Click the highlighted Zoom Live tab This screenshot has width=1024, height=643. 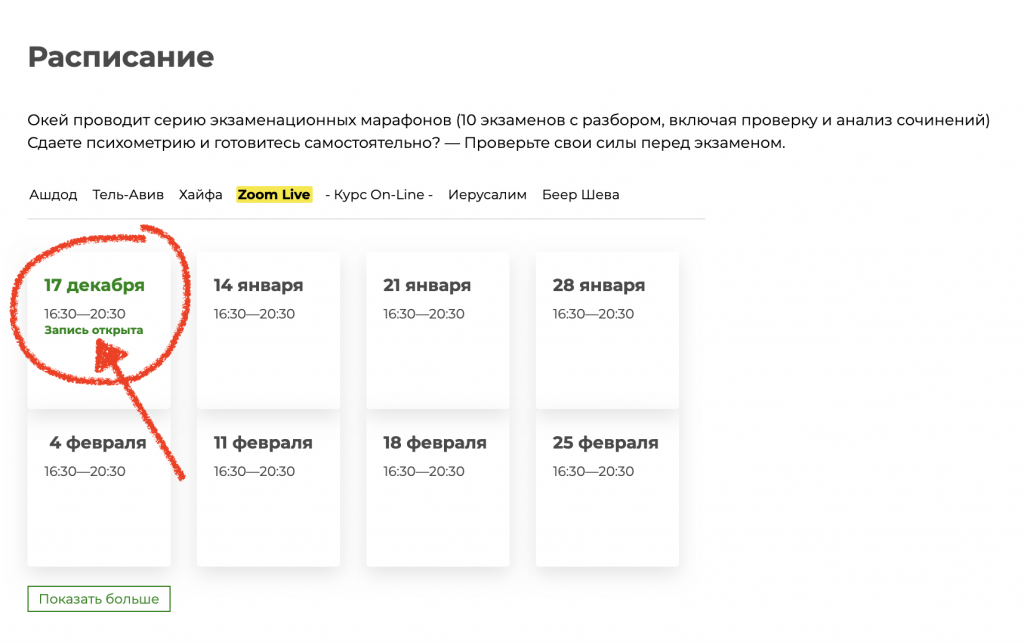point(274,195)
